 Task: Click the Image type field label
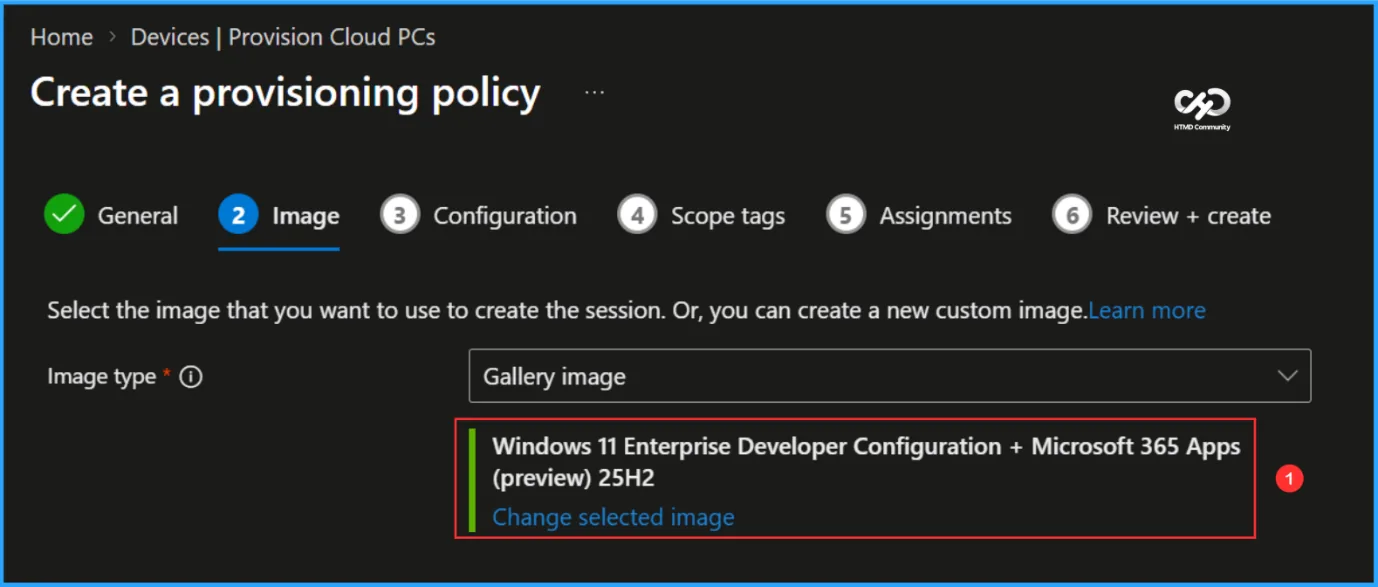(x=101, y=377)
